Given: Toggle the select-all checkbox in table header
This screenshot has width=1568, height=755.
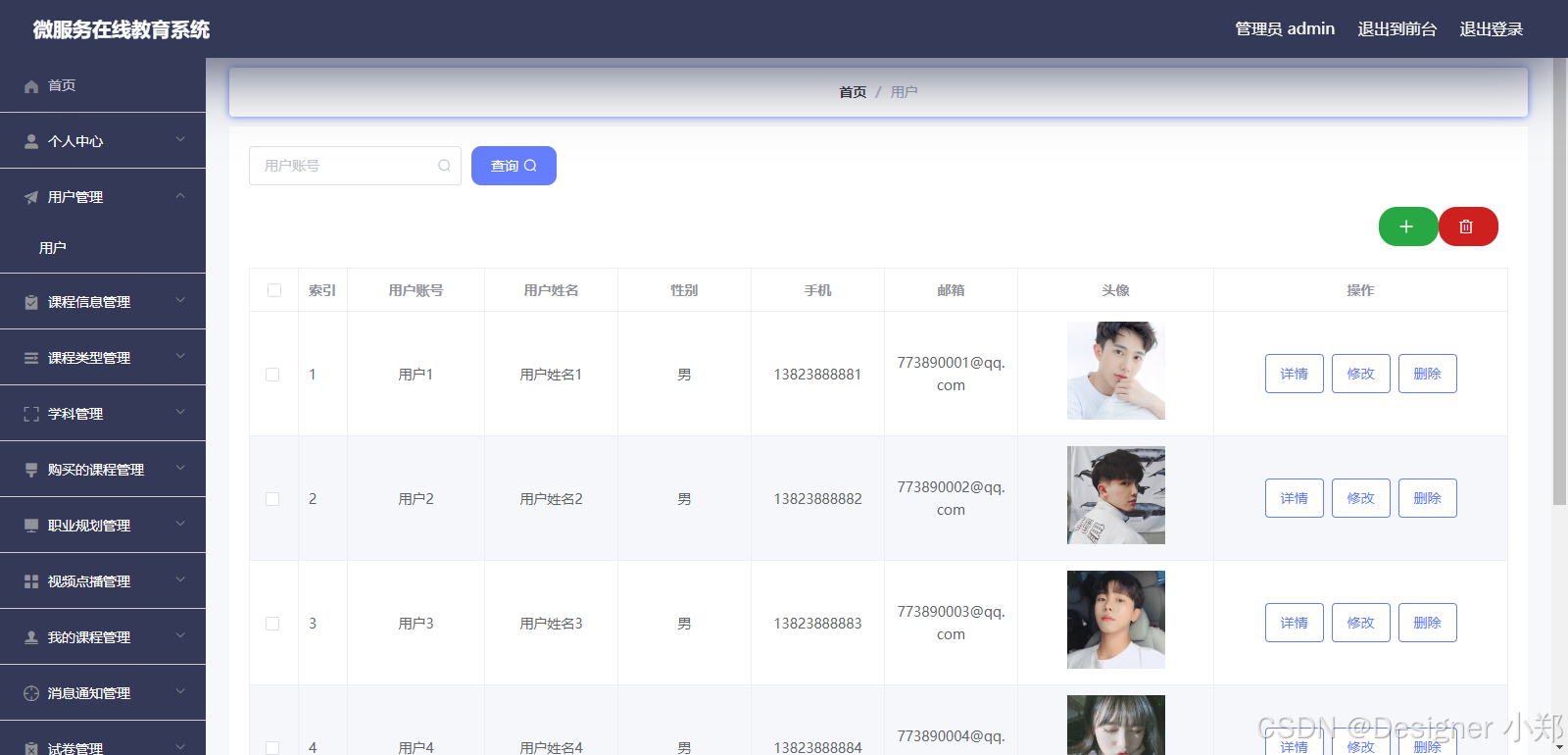Looking at the screenshot, I should pos(274,290).
